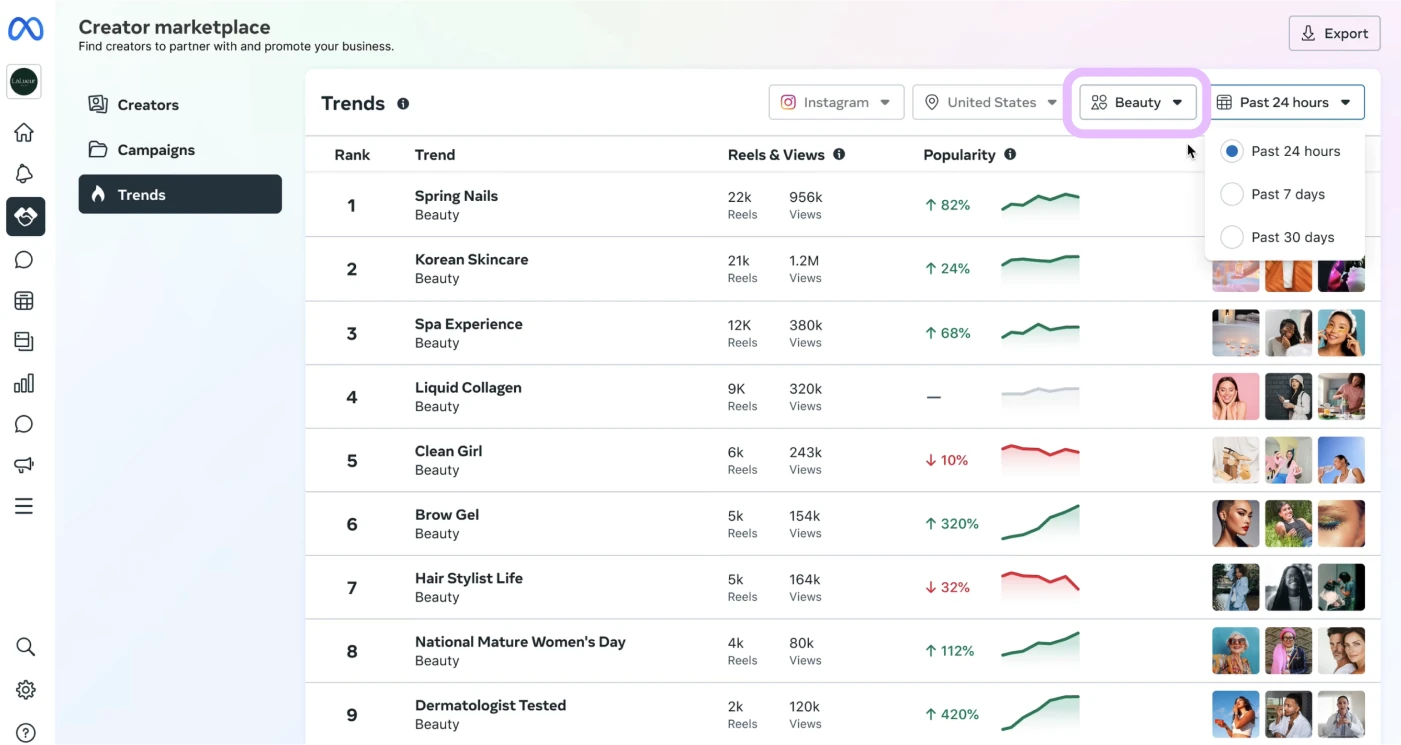The height and width of the screenshot is (745, 1401).
Task: Open the National Mature Women's Day trend
Action: pos(520,642)
